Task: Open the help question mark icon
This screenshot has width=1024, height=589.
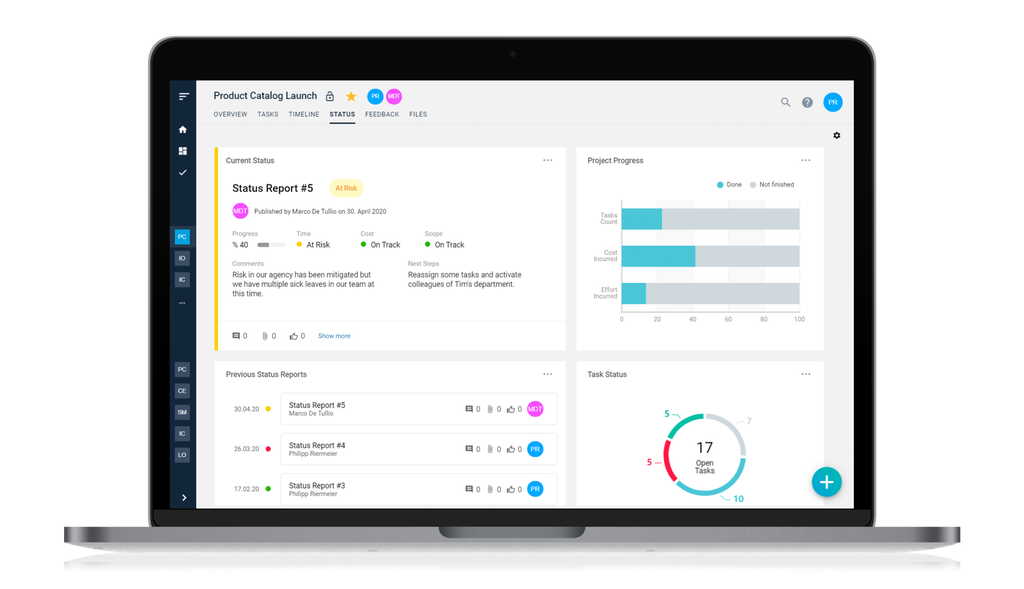Action: pos(807,103)
